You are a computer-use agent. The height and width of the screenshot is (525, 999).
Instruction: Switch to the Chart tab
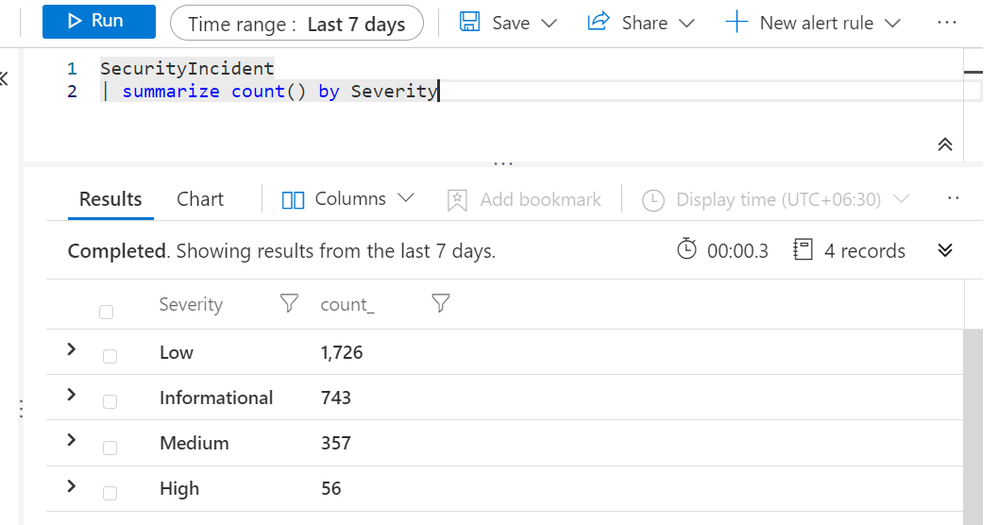click(x=200, y=199)
